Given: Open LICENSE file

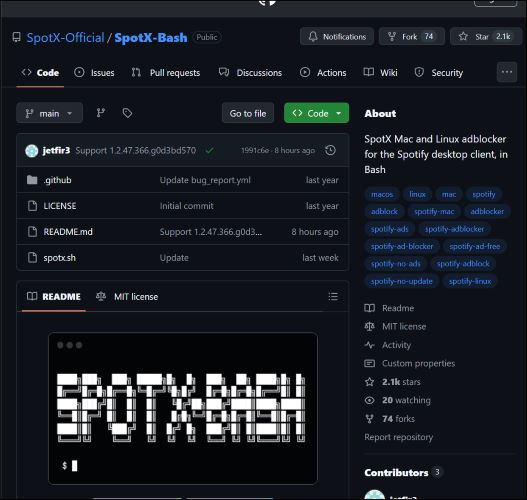Looking at the screenshot, I should pos(59,206).
